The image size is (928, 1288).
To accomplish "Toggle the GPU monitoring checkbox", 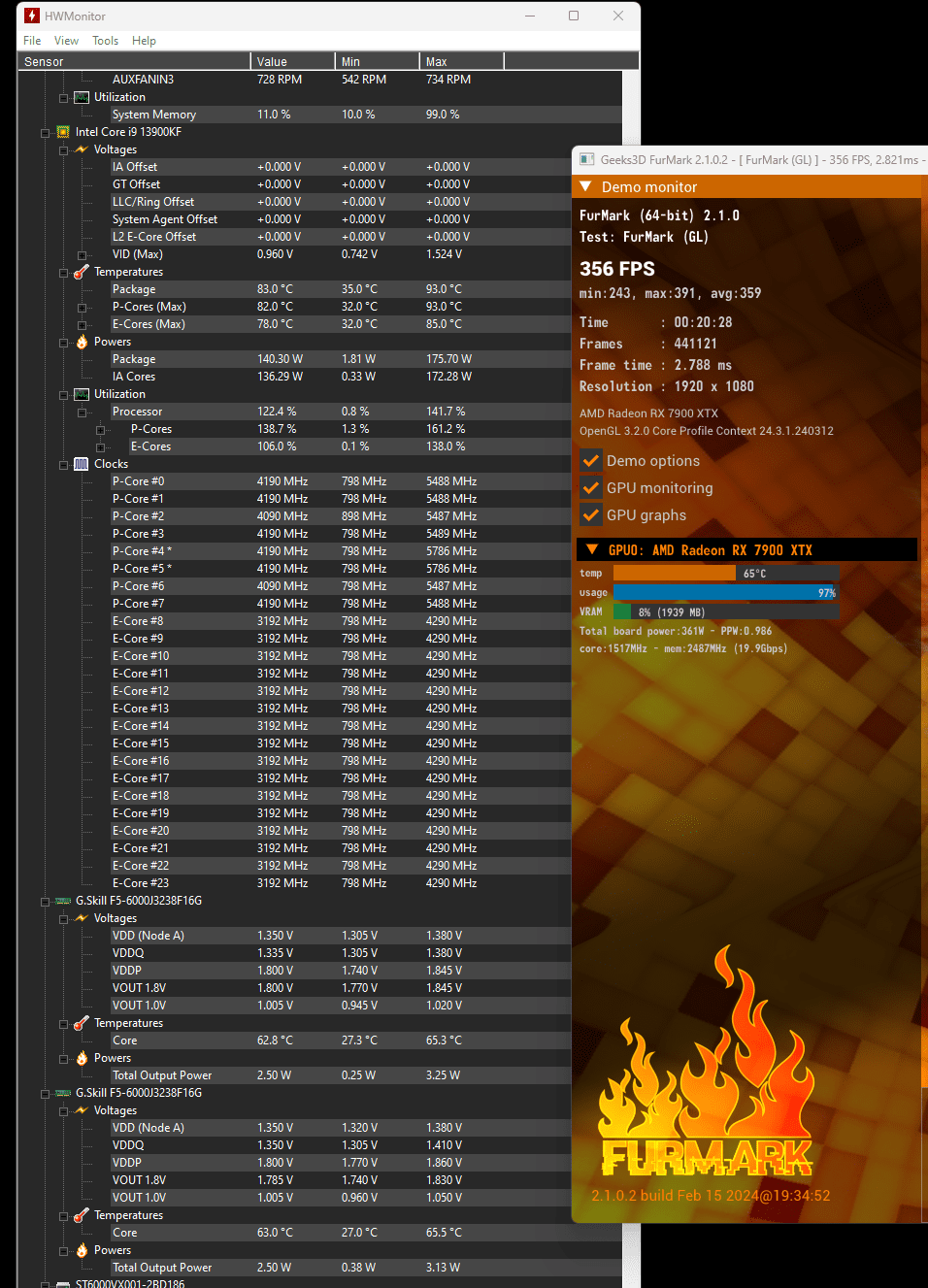I will tap(591, 487).
